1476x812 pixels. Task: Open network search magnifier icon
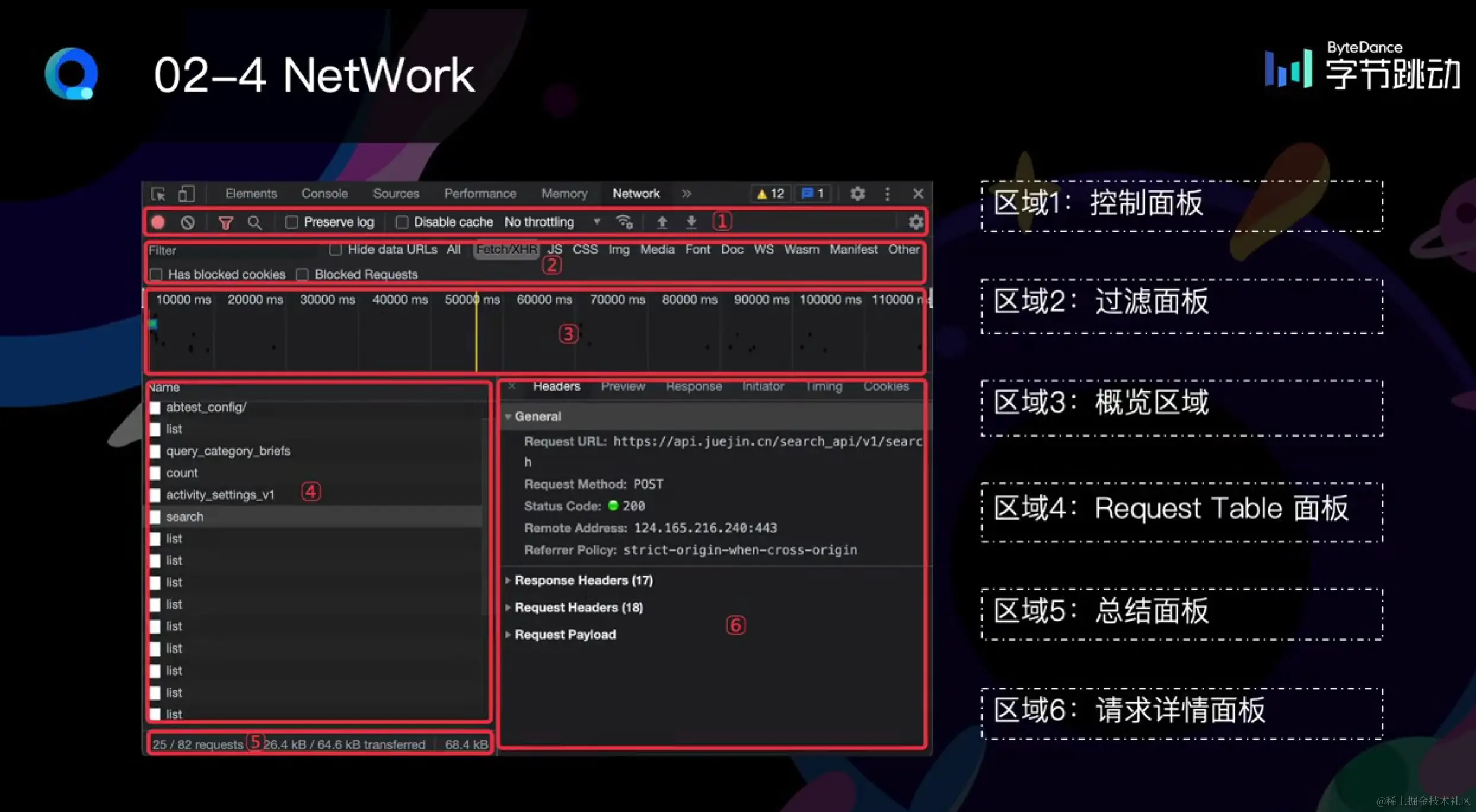(254, 223)
